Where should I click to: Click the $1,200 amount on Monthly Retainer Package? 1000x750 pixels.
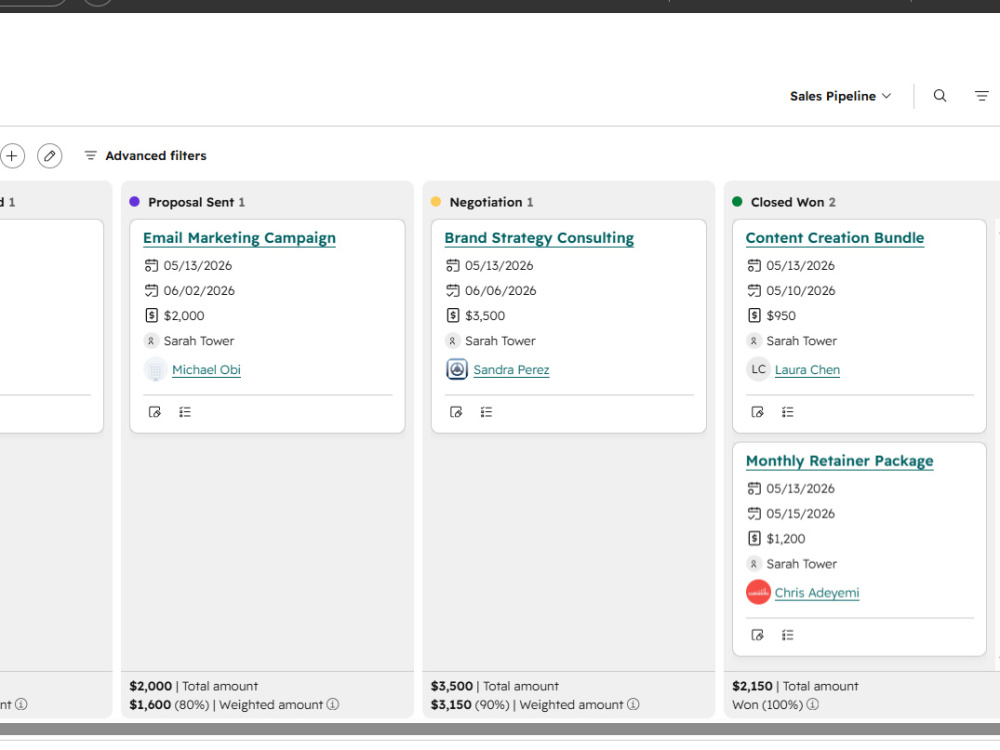(x=786, y=539)
